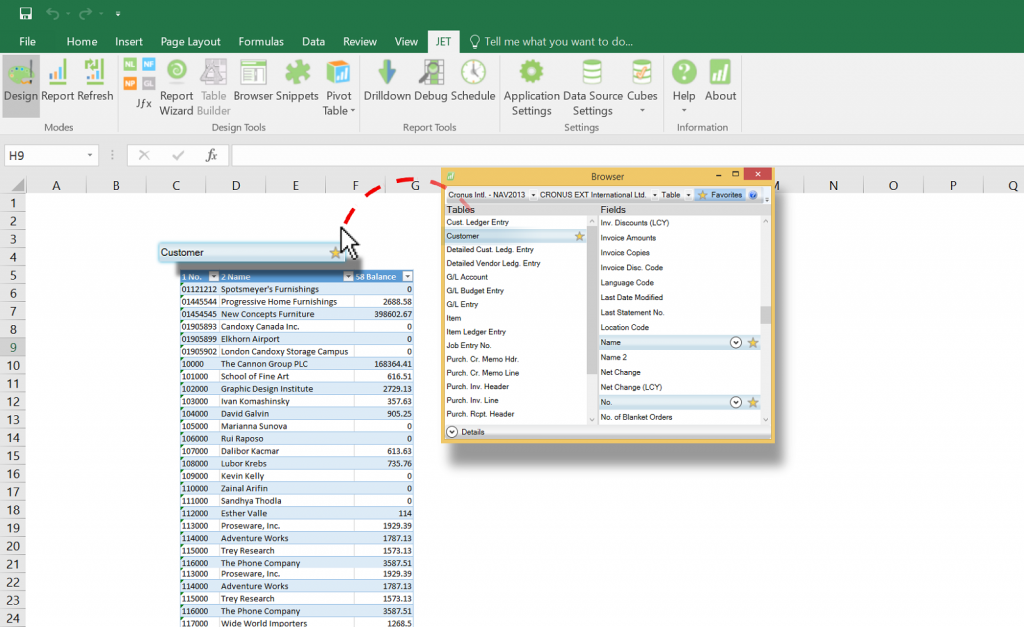Click the star on the dragged Customer item
This screenshot has height=627, width=1024.
pos(335,253)
